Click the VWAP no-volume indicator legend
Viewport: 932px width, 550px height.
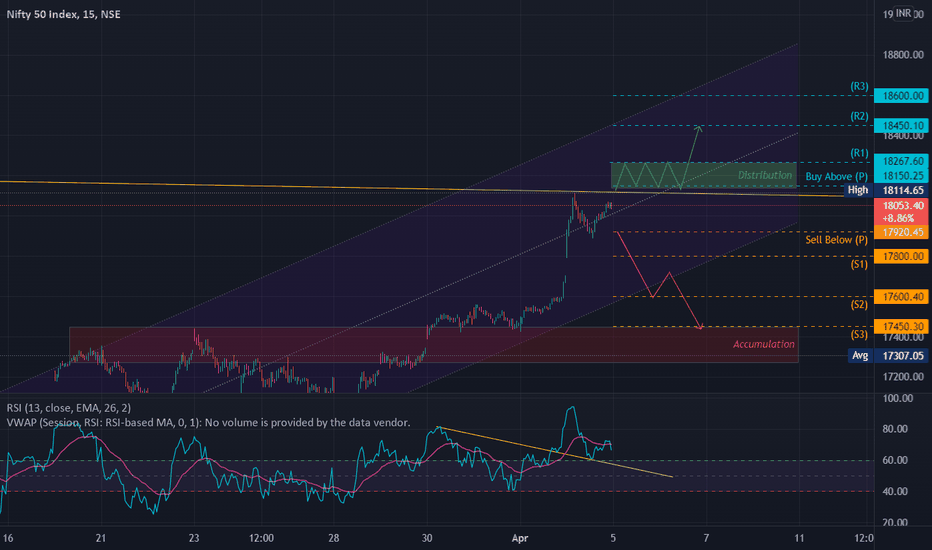[x=208, y=423]
